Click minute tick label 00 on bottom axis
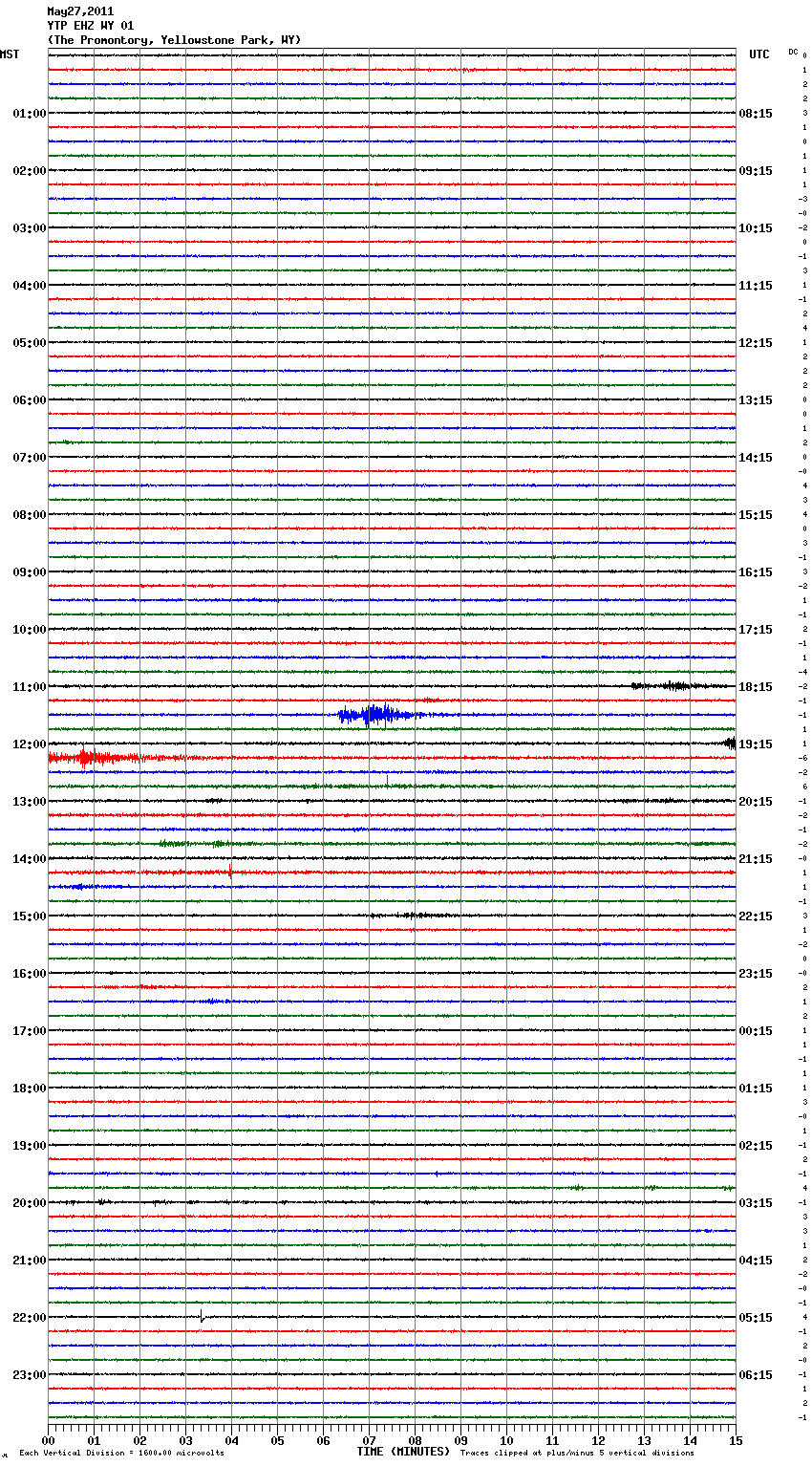This screenshot has height=1466, width=812. click(x=49, y=1440)
